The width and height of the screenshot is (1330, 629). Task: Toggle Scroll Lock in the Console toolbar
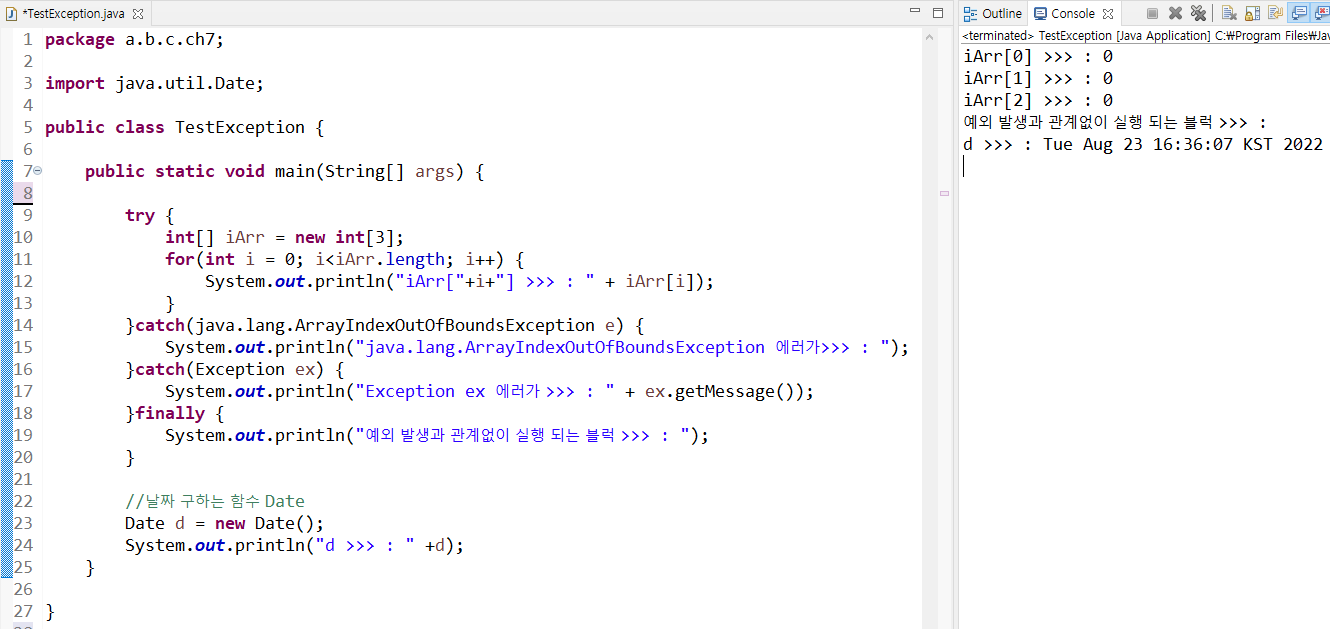coord(1252,13)
